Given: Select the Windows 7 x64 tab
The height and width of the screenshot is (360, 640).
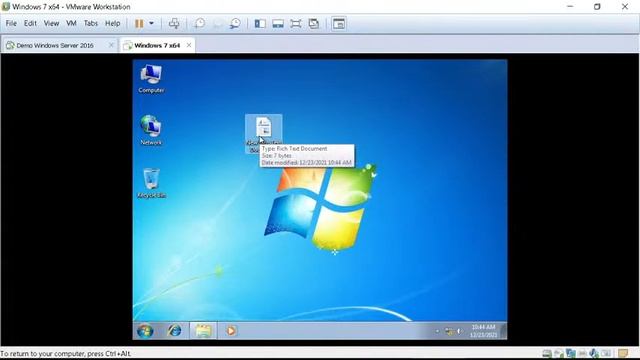Looking at the screenshot, I should pyautogui.click(x=157, y=45).
